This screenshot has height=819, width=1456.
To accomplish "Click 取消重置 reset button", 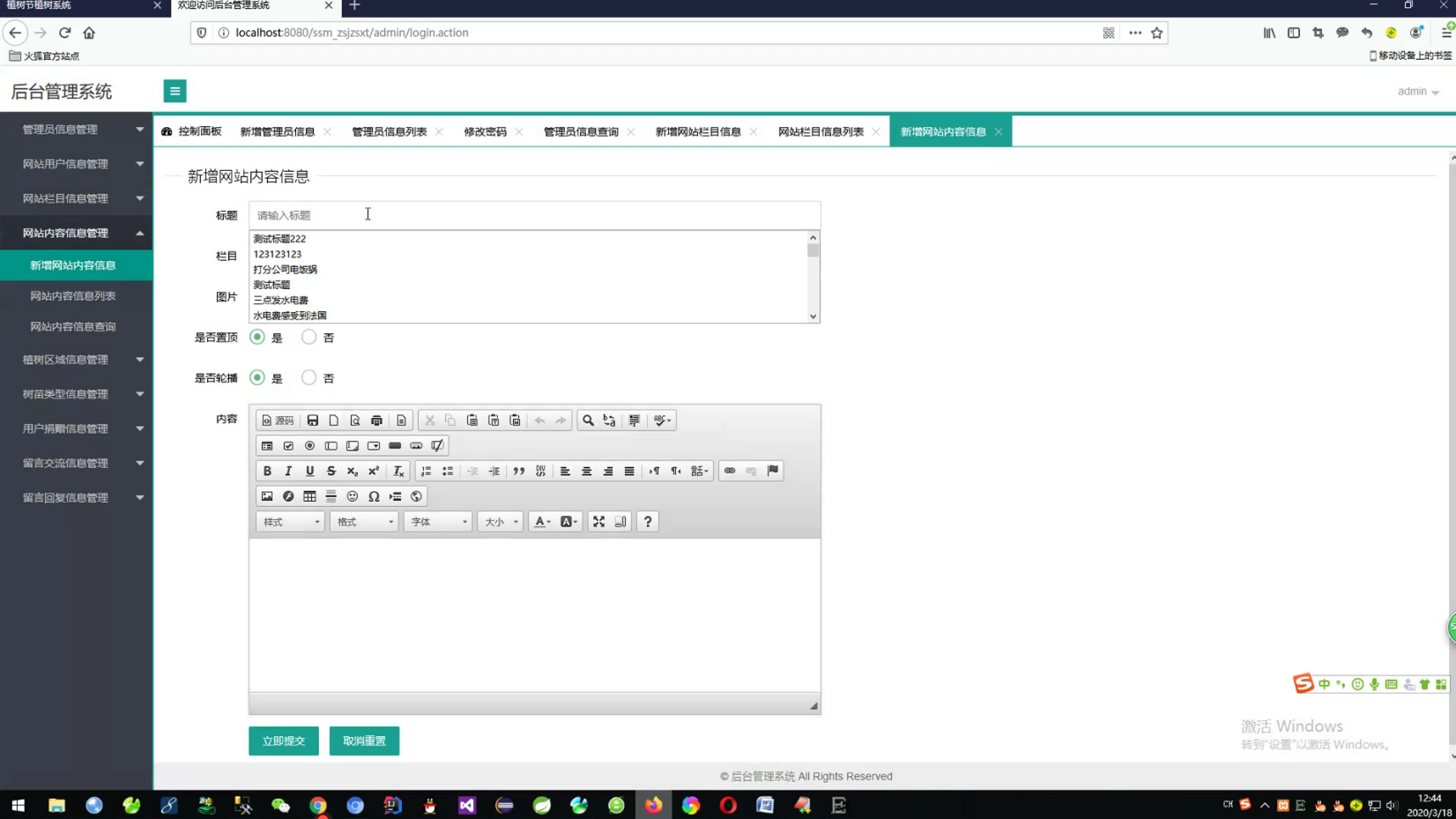I will [x=364, y=741].
